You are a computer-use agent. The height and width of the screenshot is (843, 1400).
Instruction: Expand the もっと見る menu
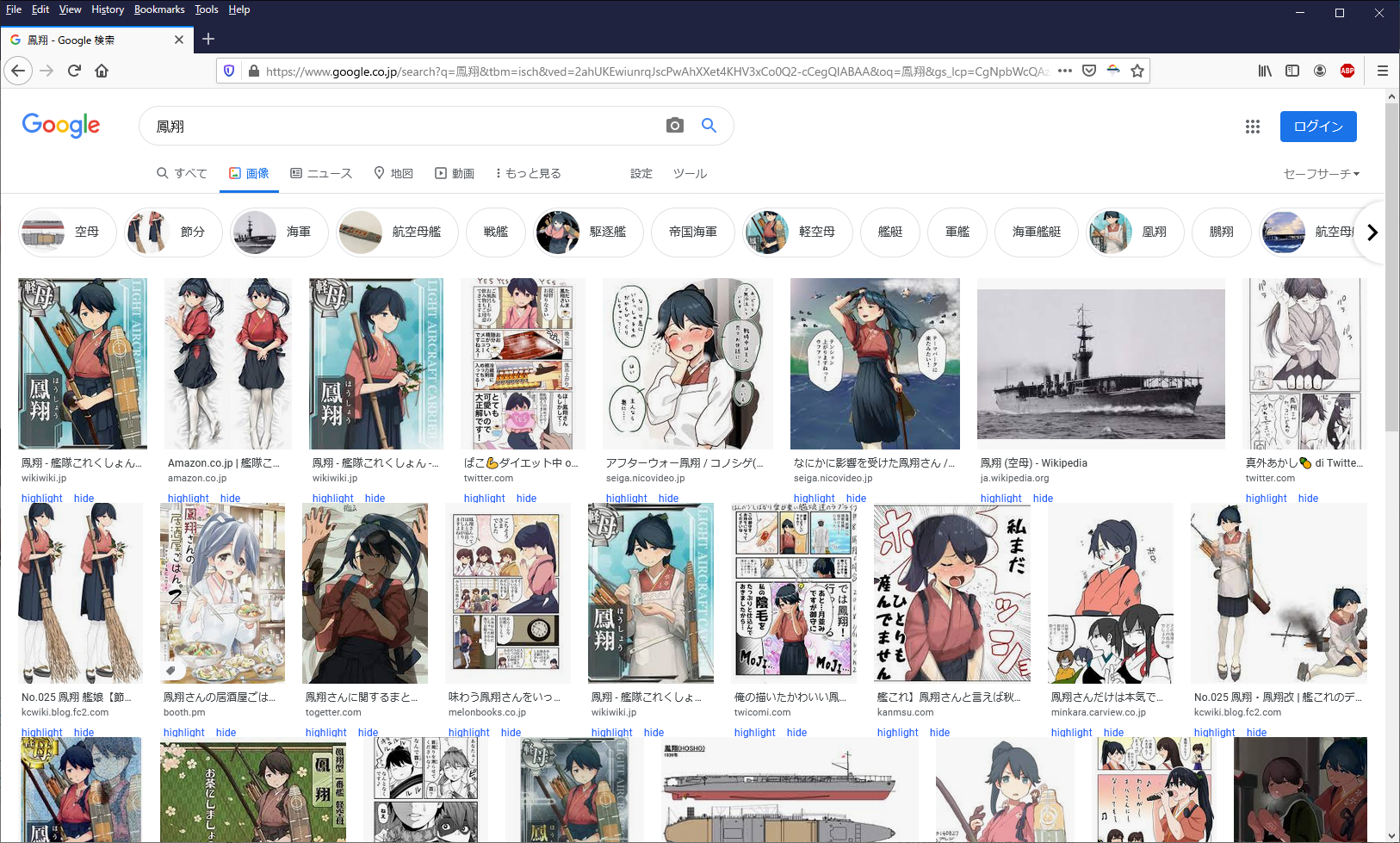528,173
